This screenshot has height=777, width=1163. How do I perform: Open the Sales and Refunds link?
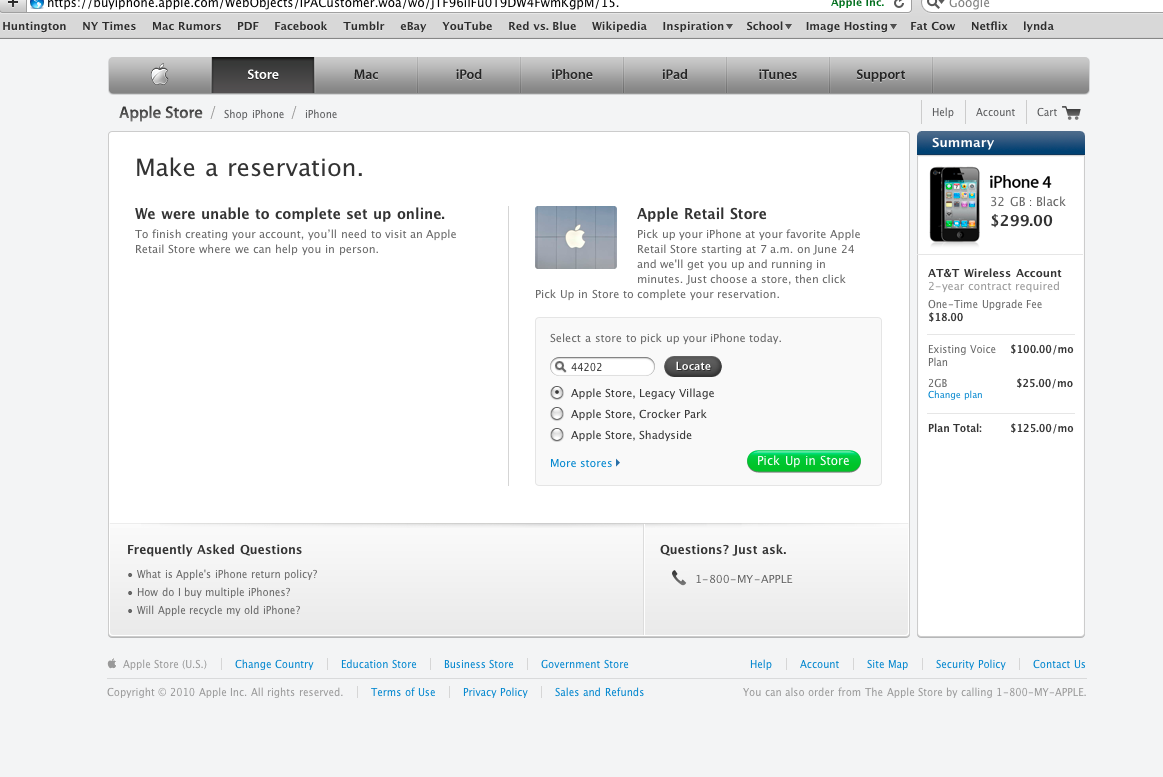599,692
